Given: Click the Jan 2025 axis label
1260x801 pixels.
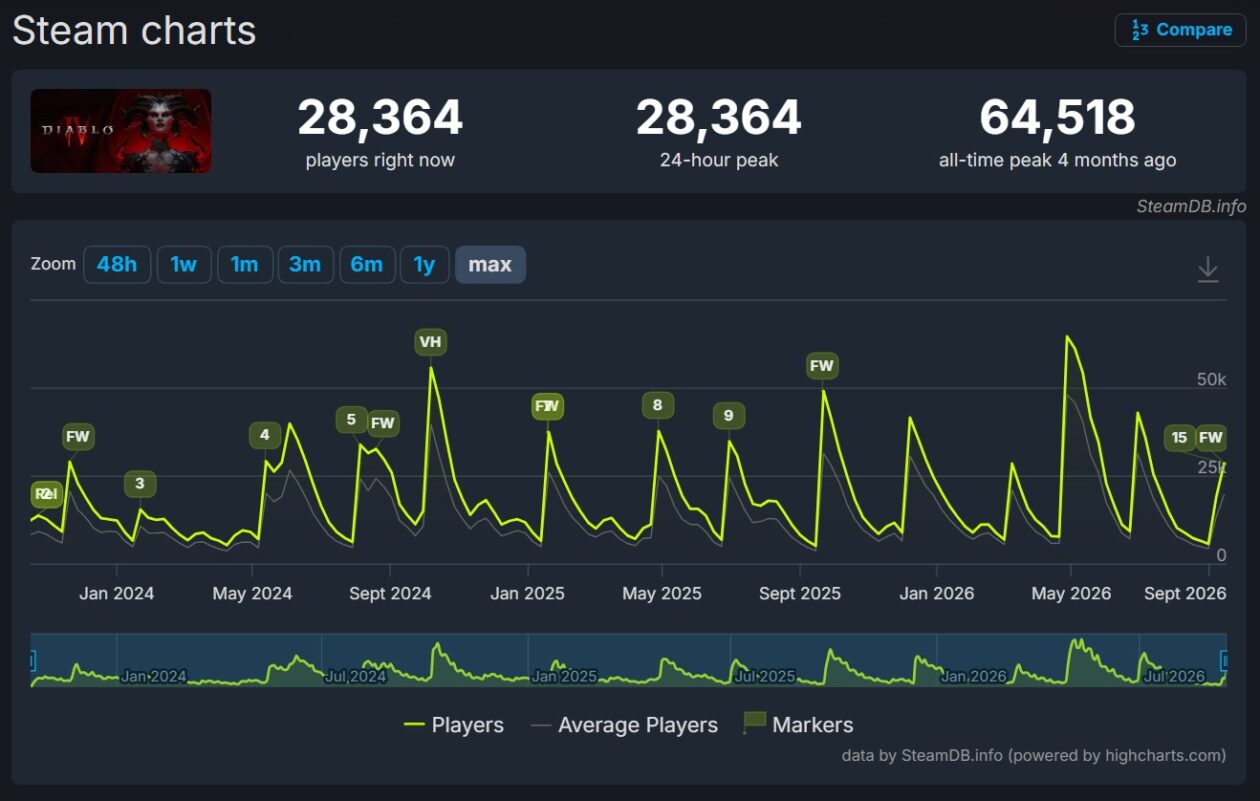Looking at the screenshot, I should tap(527, 594).
